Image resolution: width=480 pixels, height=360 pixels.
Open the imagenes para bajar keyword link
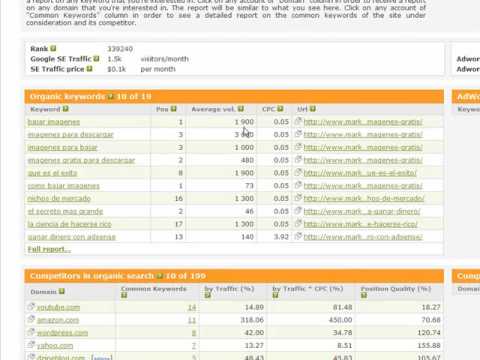click(x=62, y=147)
